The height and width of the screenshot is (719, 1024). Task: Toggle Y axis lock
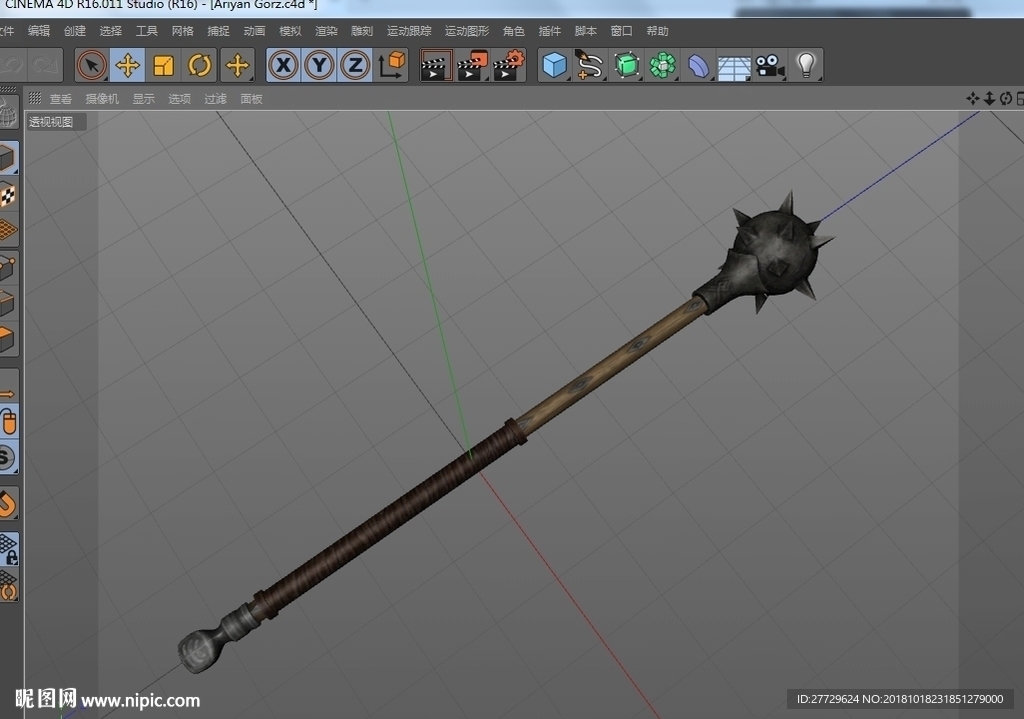(319, 65)
